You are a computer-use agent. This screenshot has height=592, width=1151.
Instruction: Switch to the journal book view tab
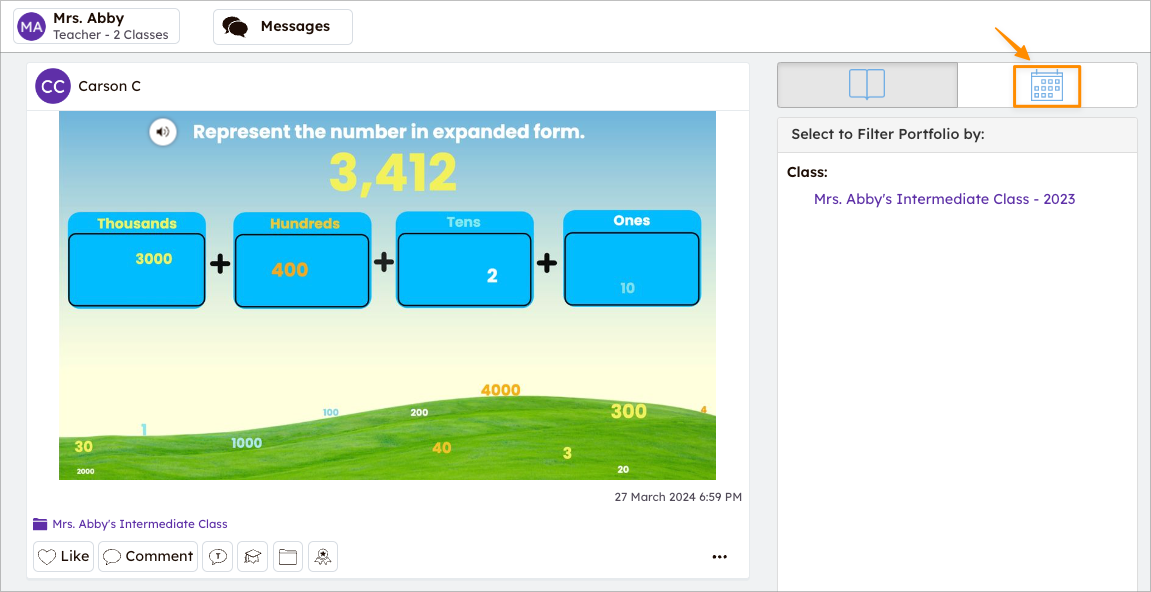tap(866, 85)
